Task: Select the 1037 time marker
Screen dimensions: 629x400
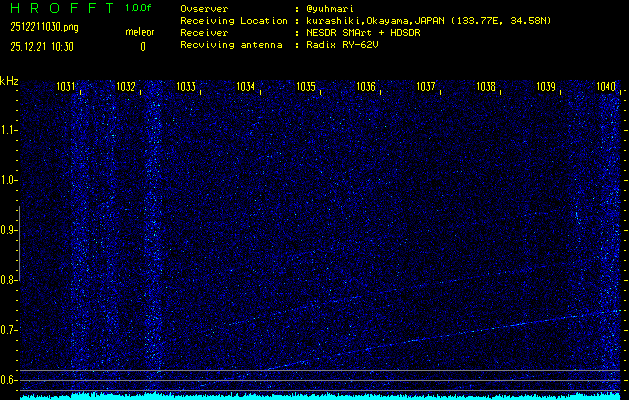Action: [426, 88]
